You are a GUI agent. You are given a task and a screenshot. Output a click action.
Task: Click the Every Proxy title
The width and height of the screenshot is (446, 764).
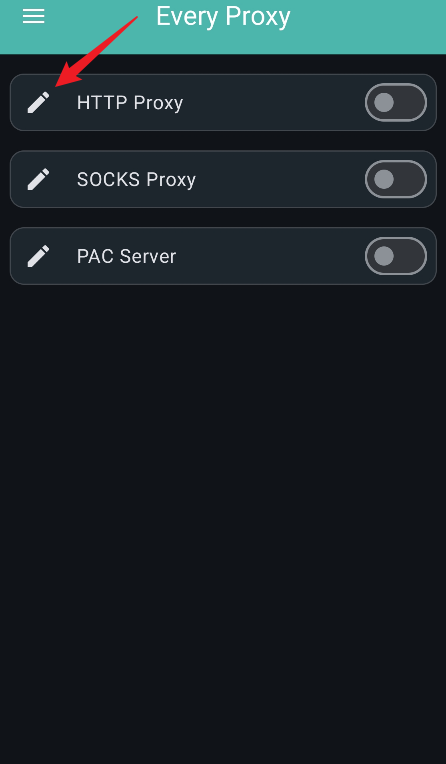tap(223, 17)
